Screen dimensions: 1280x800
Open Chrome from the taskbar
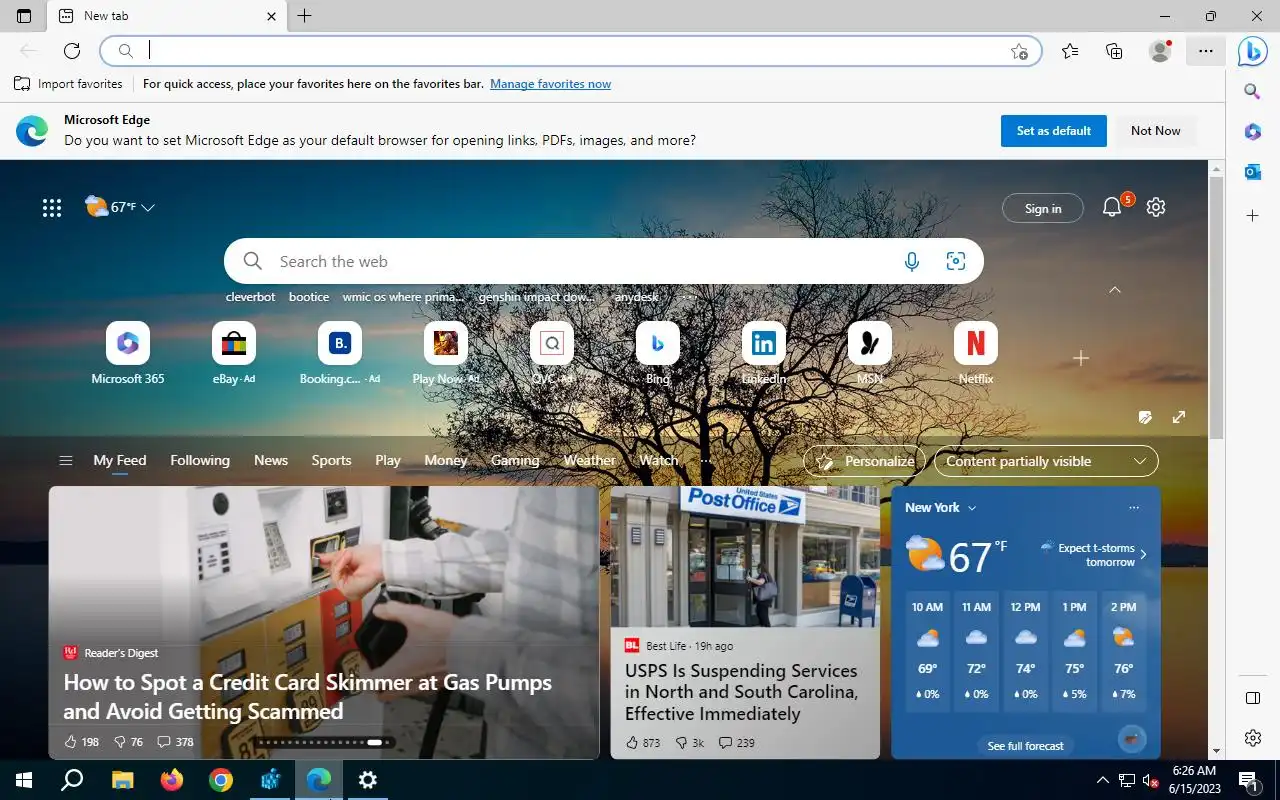coord(221,780)
